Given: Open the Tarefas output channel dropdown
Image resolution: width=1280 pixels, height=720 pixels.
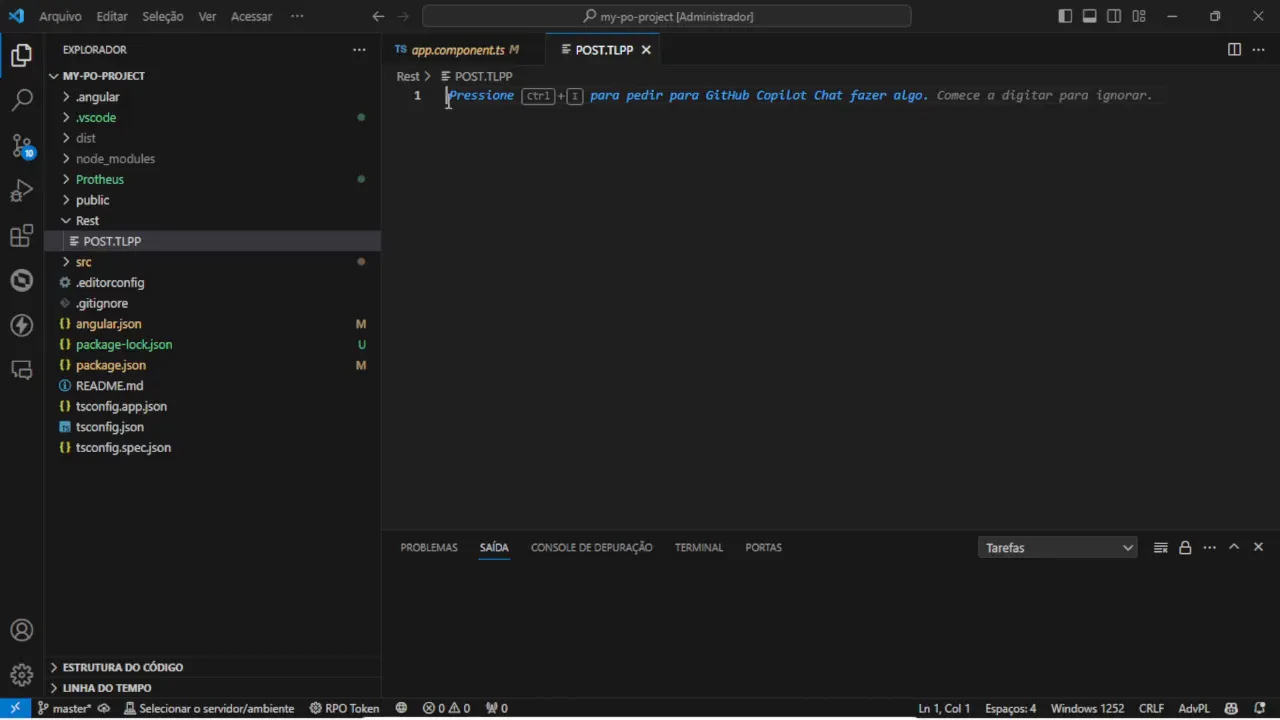Looking at the screenshot, I should click(x=1057, y=548).
